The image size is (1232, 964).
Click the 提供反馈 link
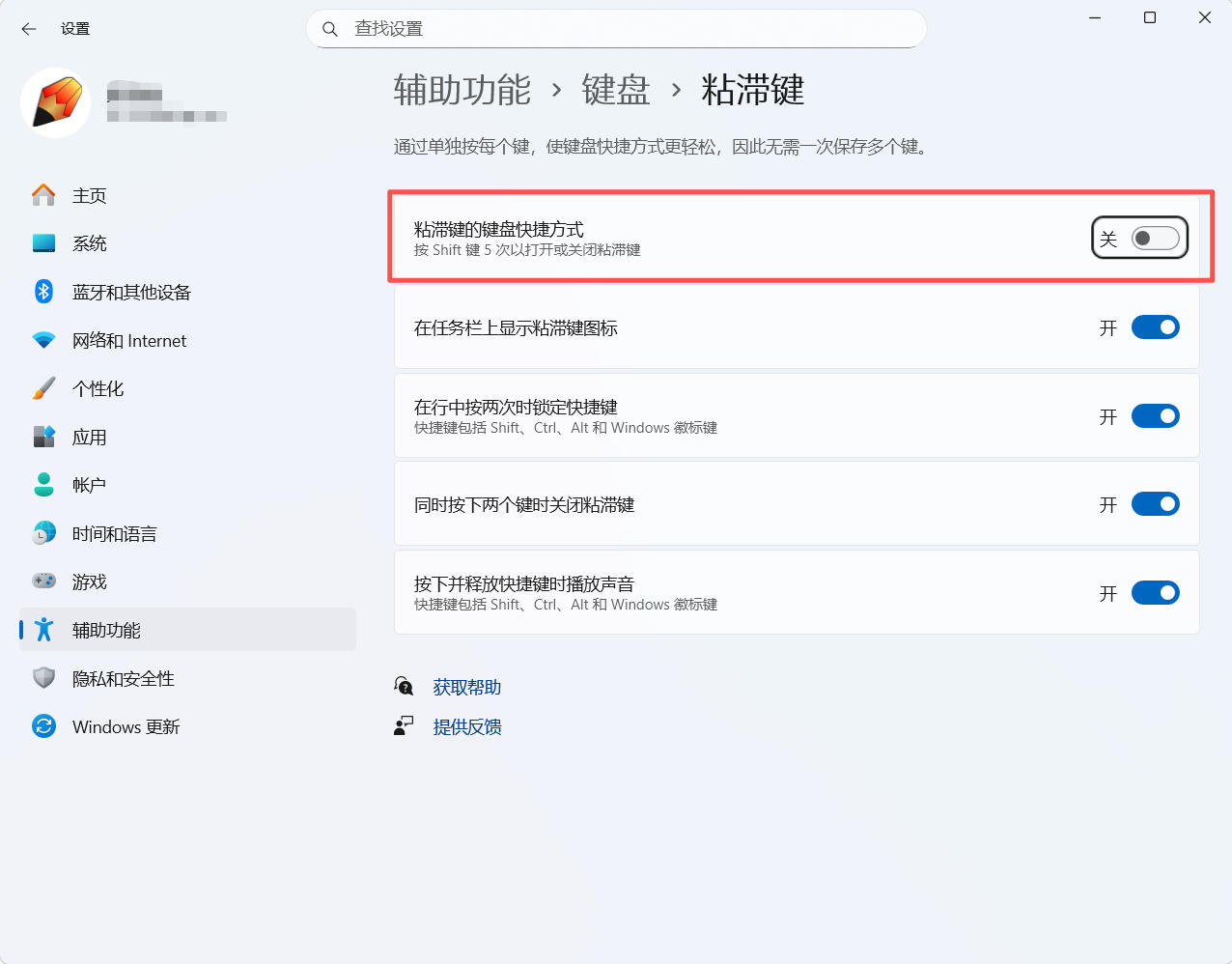click(466, 726)
